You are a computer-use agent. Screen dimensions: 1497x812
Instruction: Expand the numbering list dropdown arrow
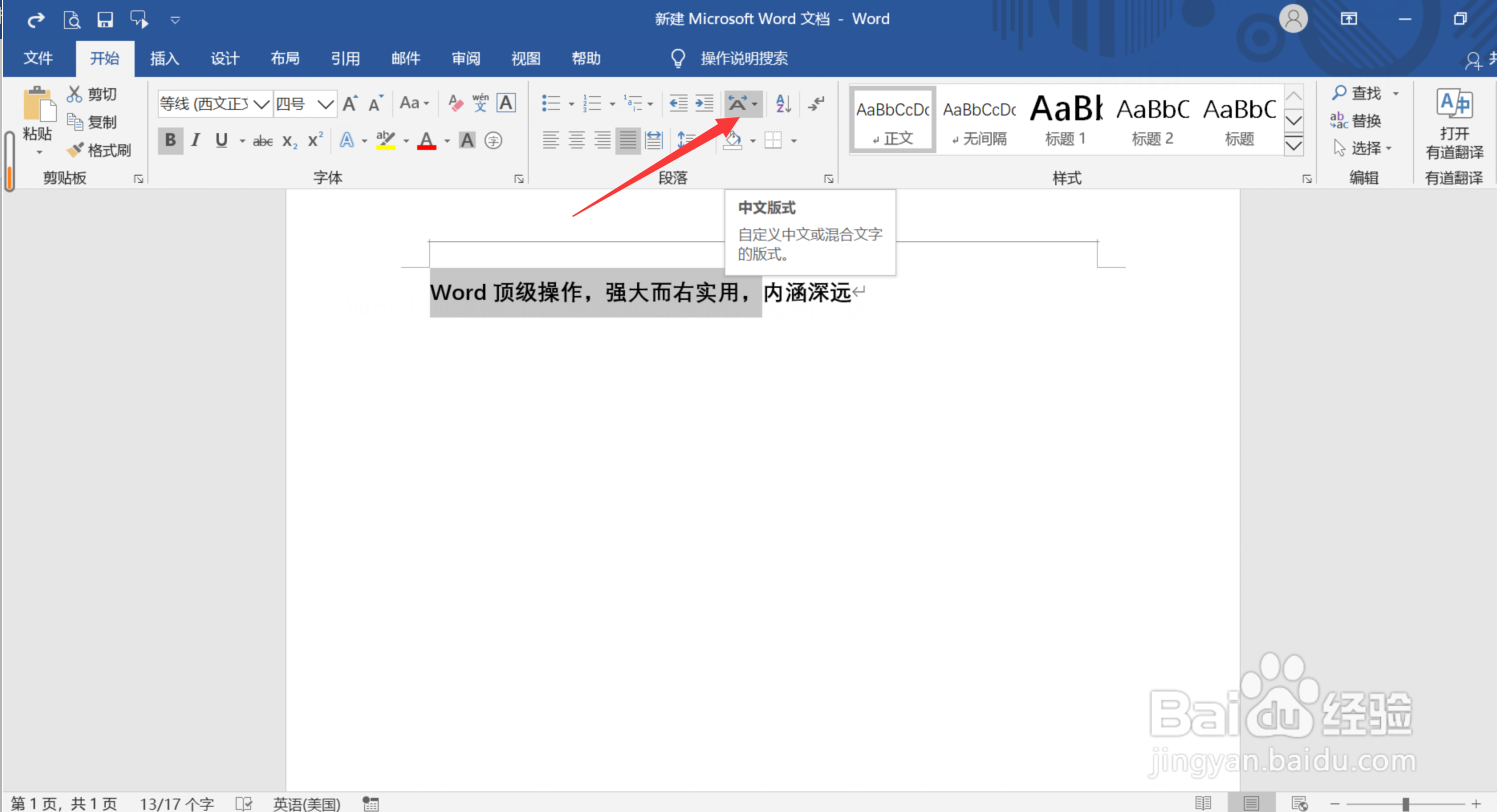(612, 104)
